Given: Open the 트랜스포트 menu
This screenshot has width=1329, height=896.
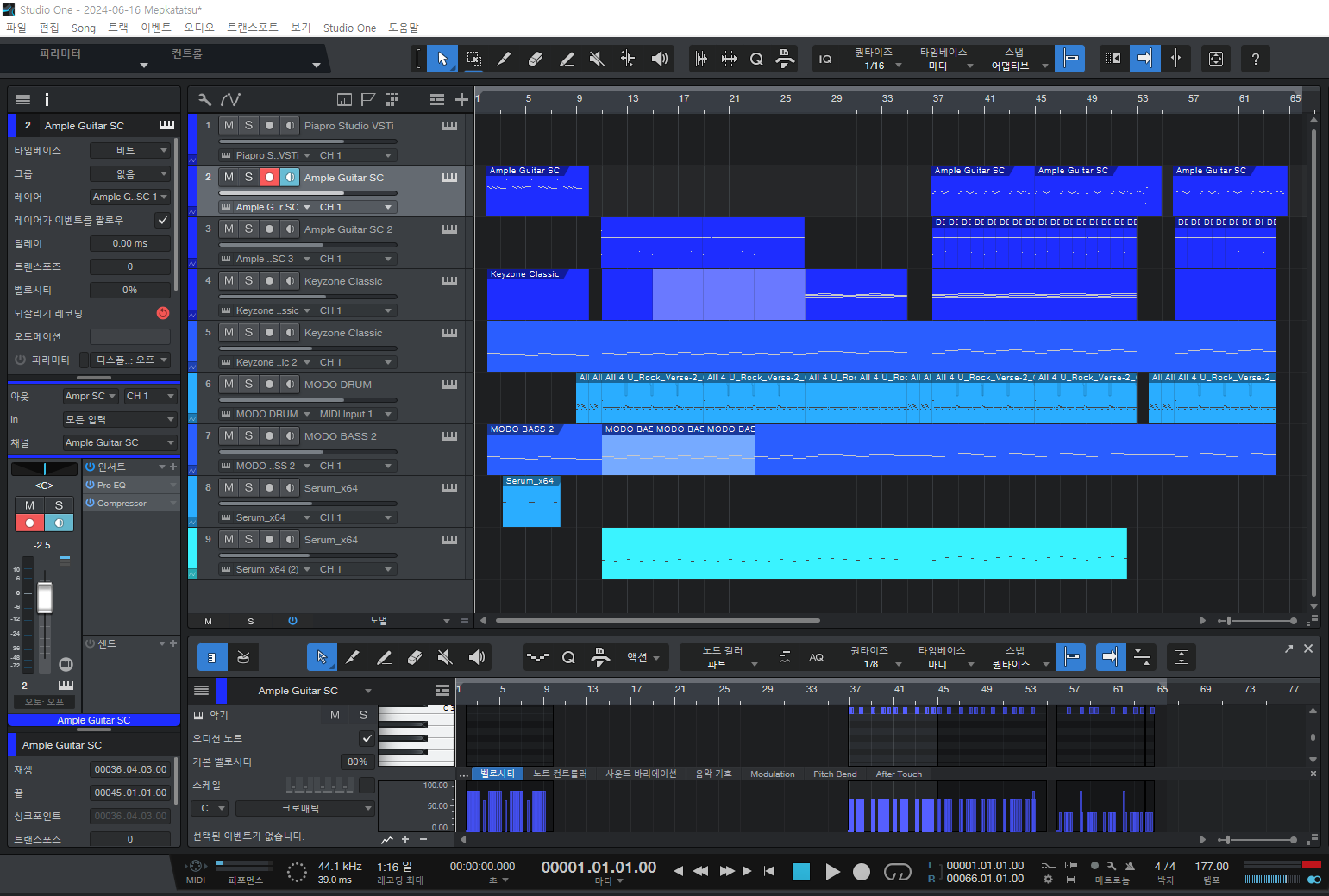Looking at the screenshot, I should point(253,28).
